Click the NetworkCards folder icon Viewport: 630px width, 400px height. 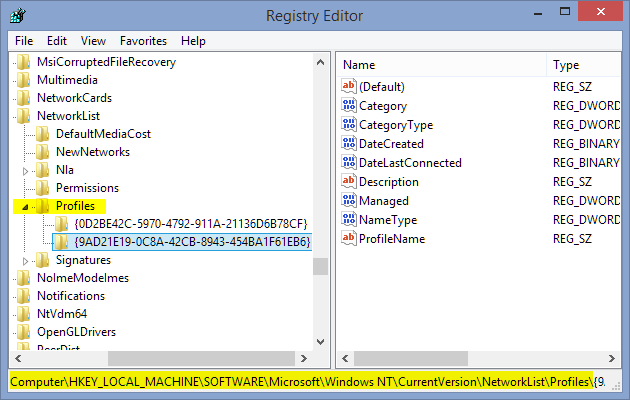click(x=24, y=98)
